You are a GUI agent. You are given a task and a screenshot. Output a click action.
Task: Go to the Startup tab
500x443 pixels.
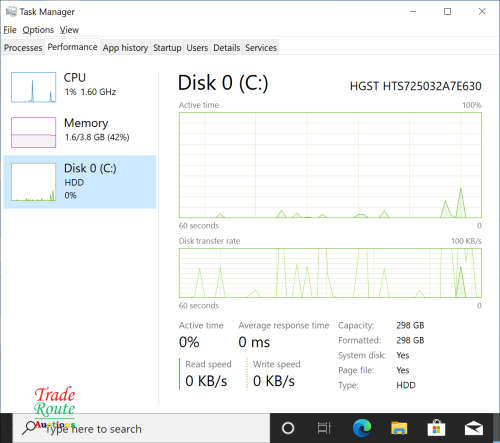167,48
